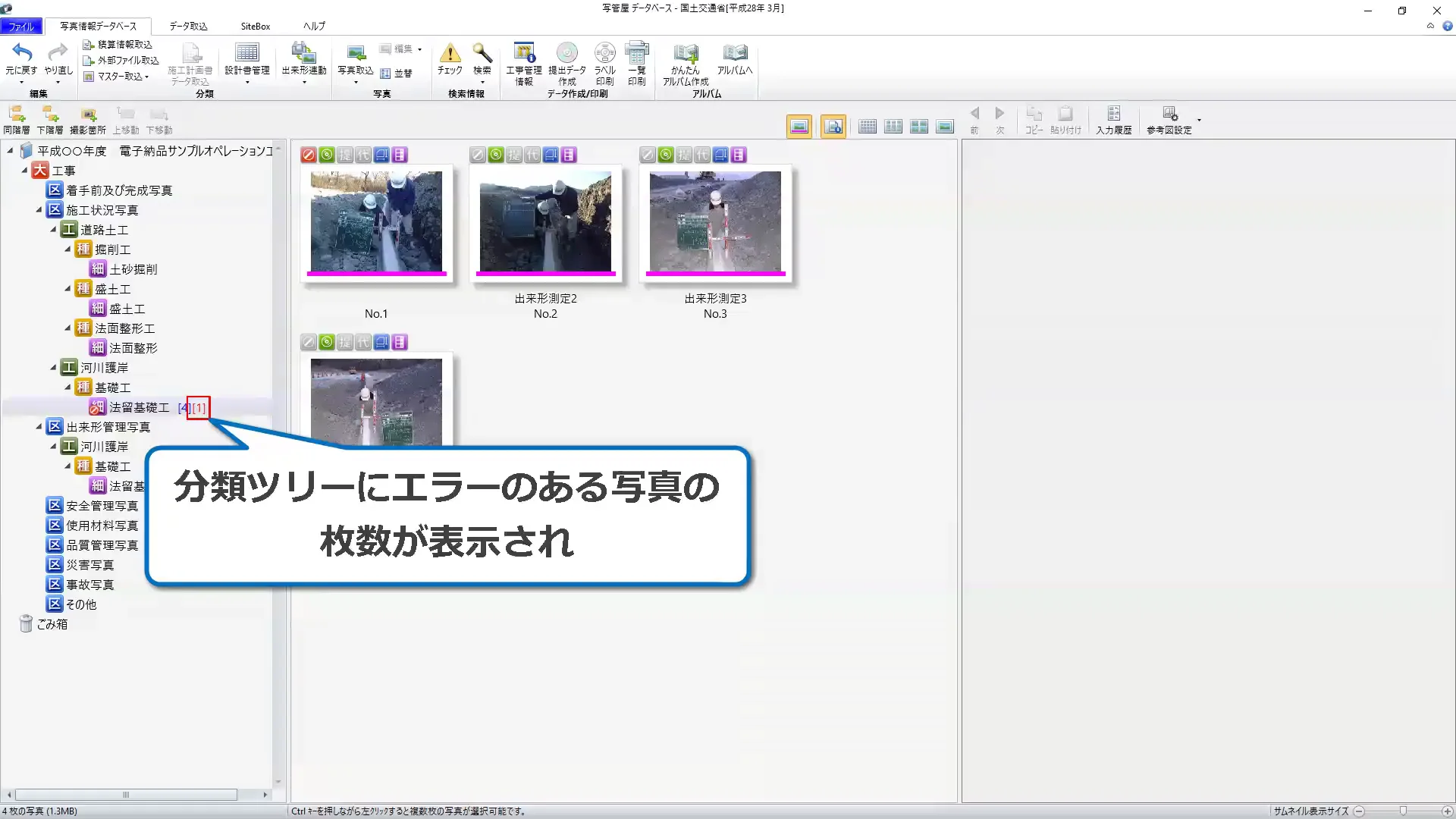The image size is (1456, 819).
Task: Add sub-level folder with 下階層
Action: pos(50,120)
